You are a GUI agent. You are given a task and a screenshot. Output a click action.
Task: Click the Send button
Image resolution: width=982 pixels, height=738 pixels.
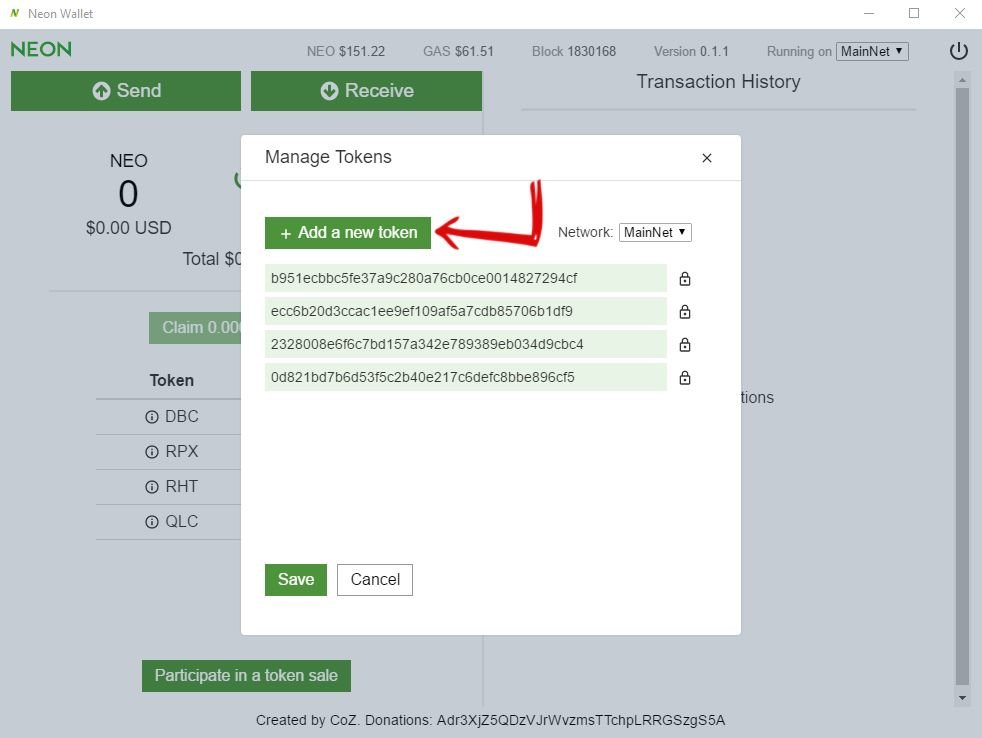pos(126,91)
